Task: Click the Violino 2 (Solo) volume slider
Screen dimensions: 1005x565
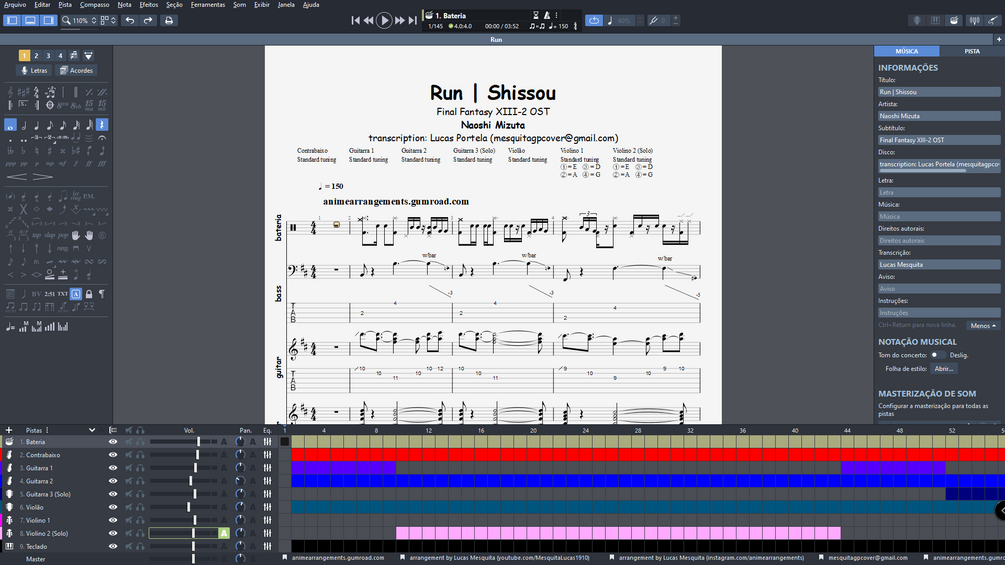Action: (183, 533)
